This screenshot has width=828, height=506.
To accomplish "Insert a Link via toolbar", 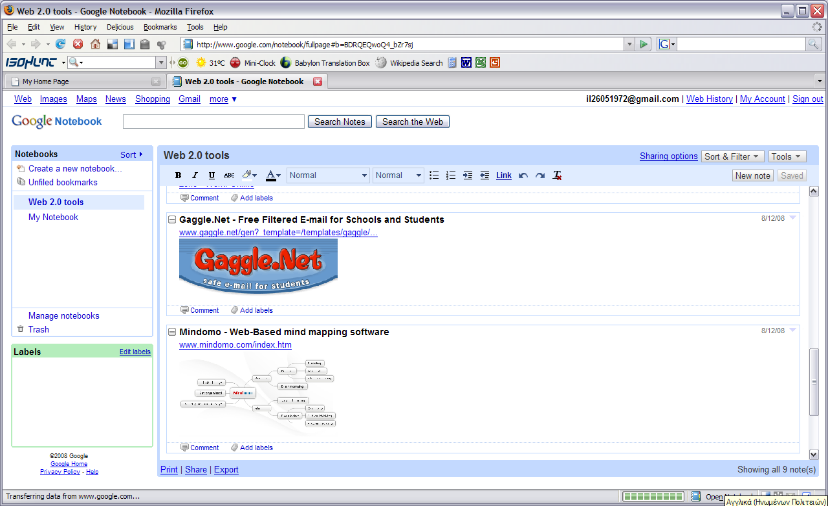I will click(x=504, y=175).
